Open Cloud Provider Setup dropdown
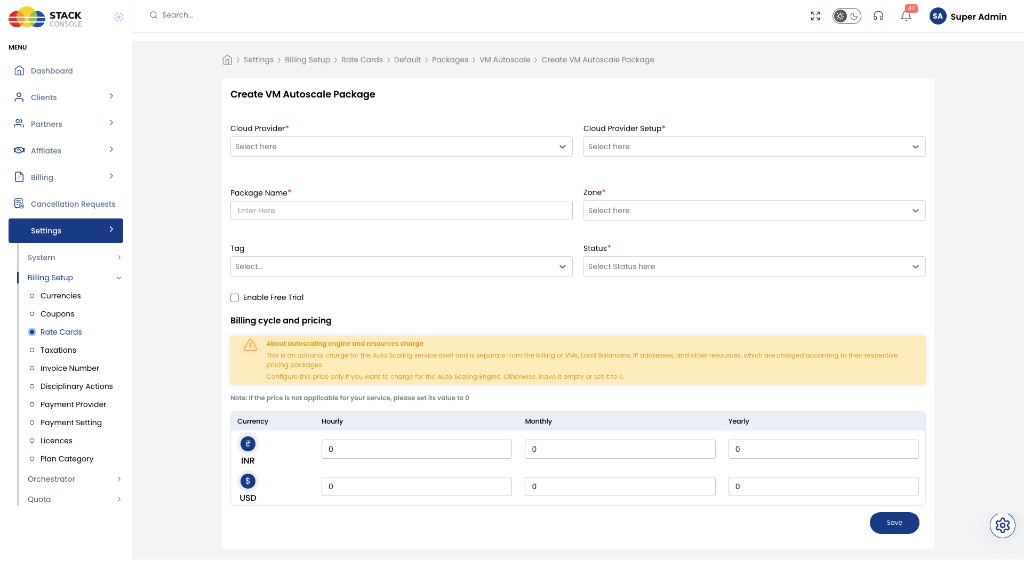The height and width of the screenshot is (568, 1024). click(754, 147)
